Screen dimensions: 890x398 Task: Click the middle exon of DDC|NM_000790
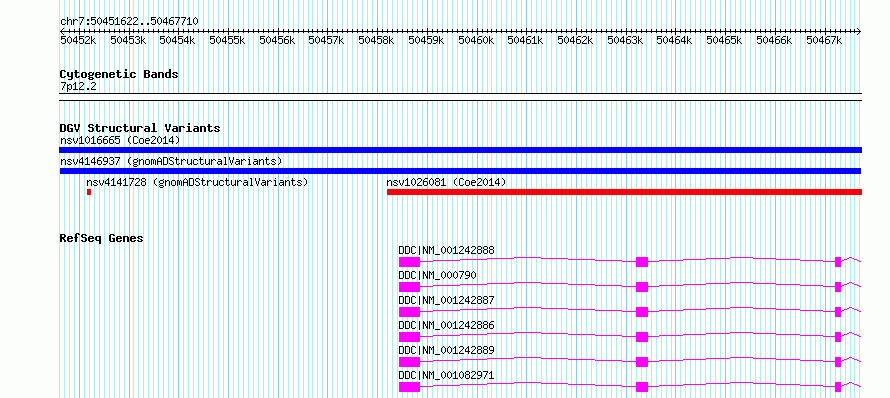pos(642,287)
